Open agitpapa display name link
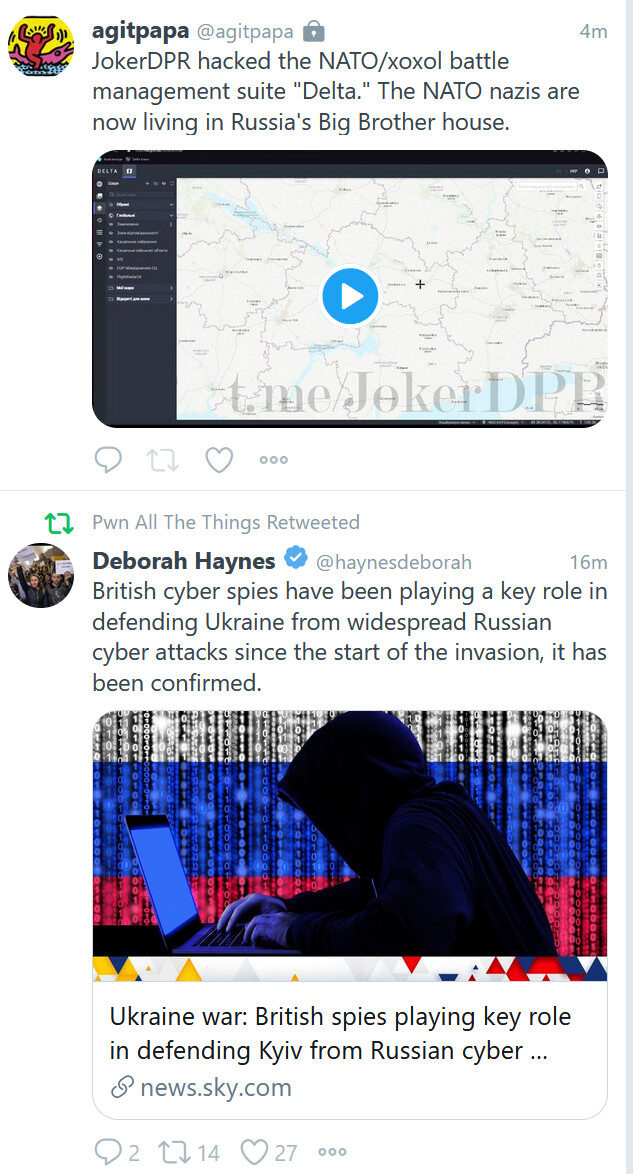The width and height of the screenshot is (633, 1174). [x=140, y=31]
